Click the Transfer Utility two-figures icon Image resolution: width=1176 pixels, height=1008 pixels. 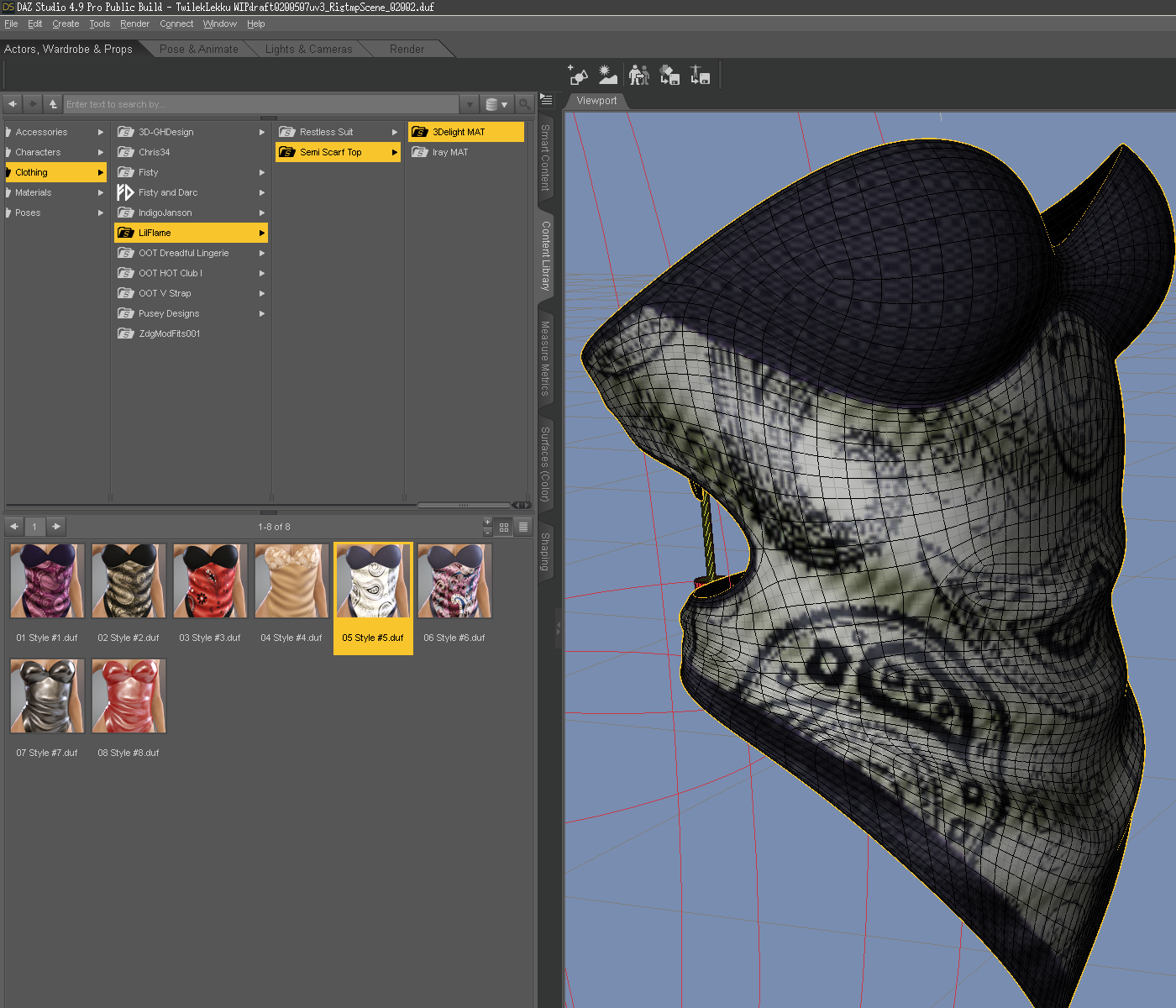tap(639, 76)
